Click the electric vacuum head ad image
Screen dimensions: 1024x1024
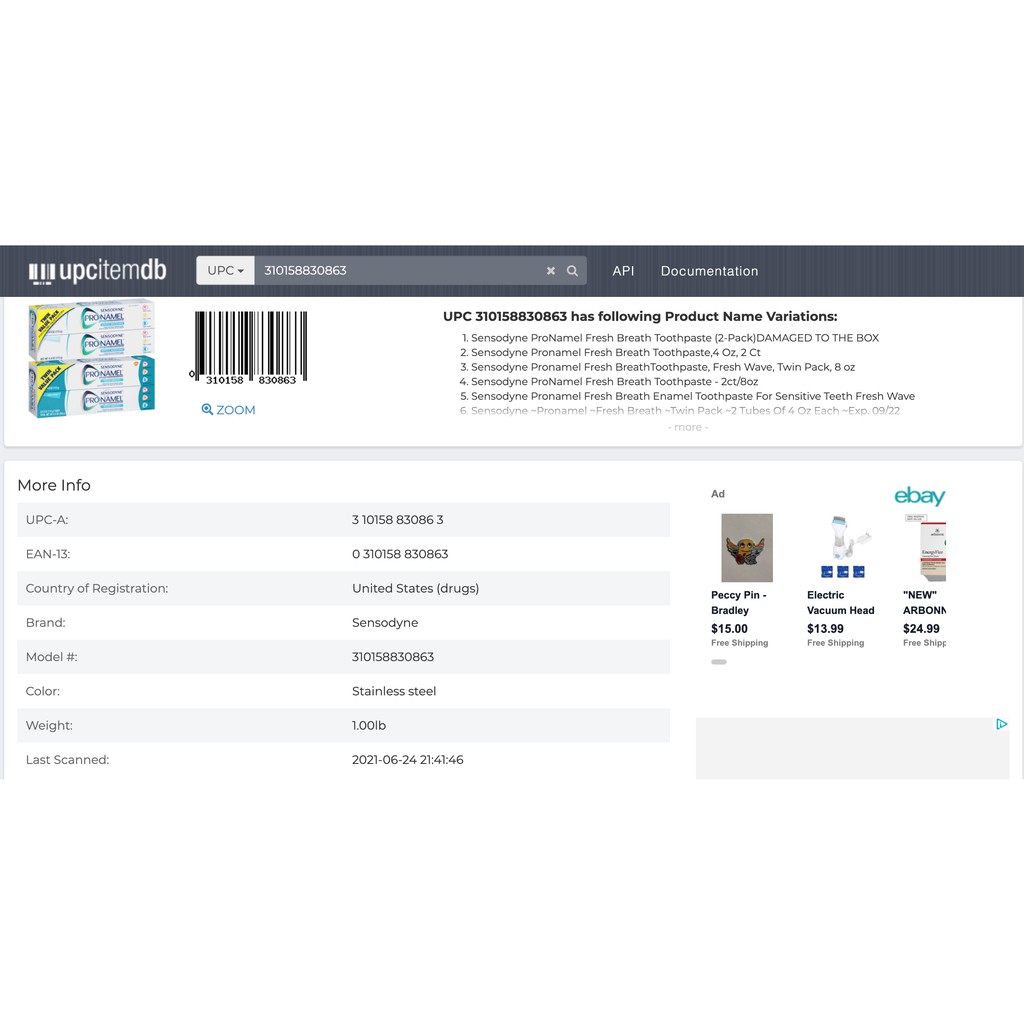pos(843,548)
